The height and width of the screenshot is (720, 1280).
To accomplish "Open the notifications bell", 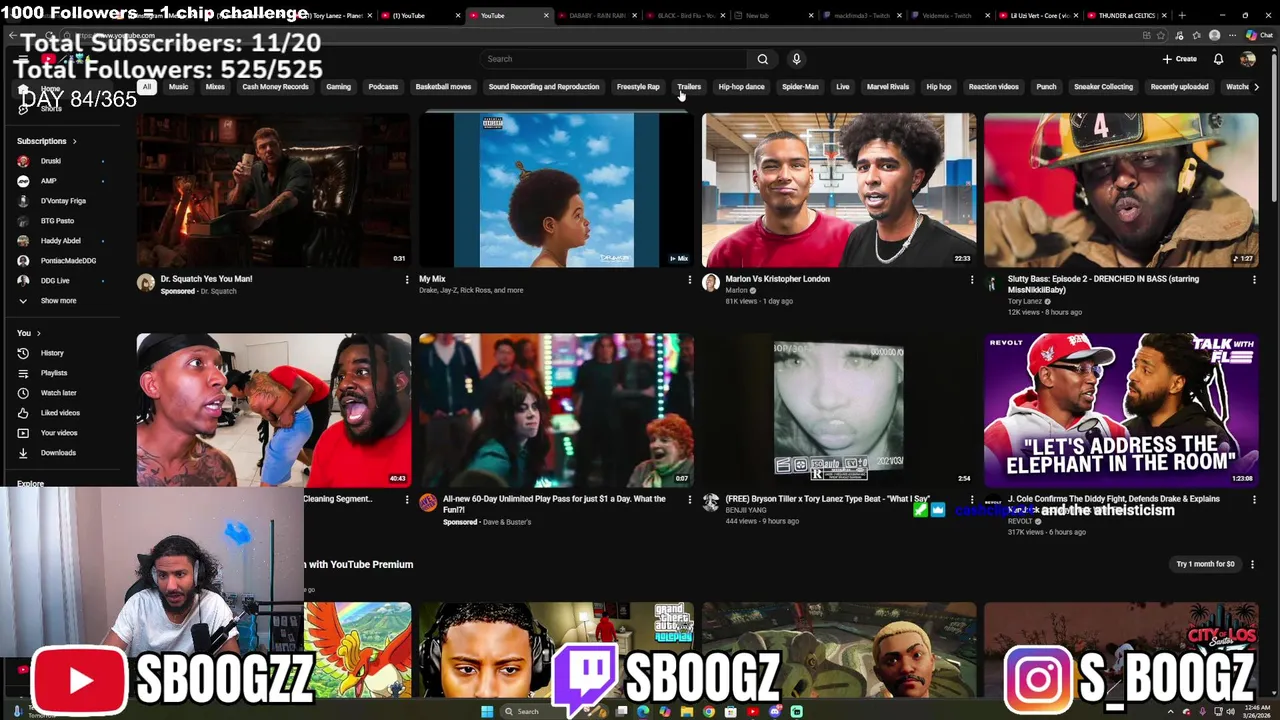I will click(1218, 59).
